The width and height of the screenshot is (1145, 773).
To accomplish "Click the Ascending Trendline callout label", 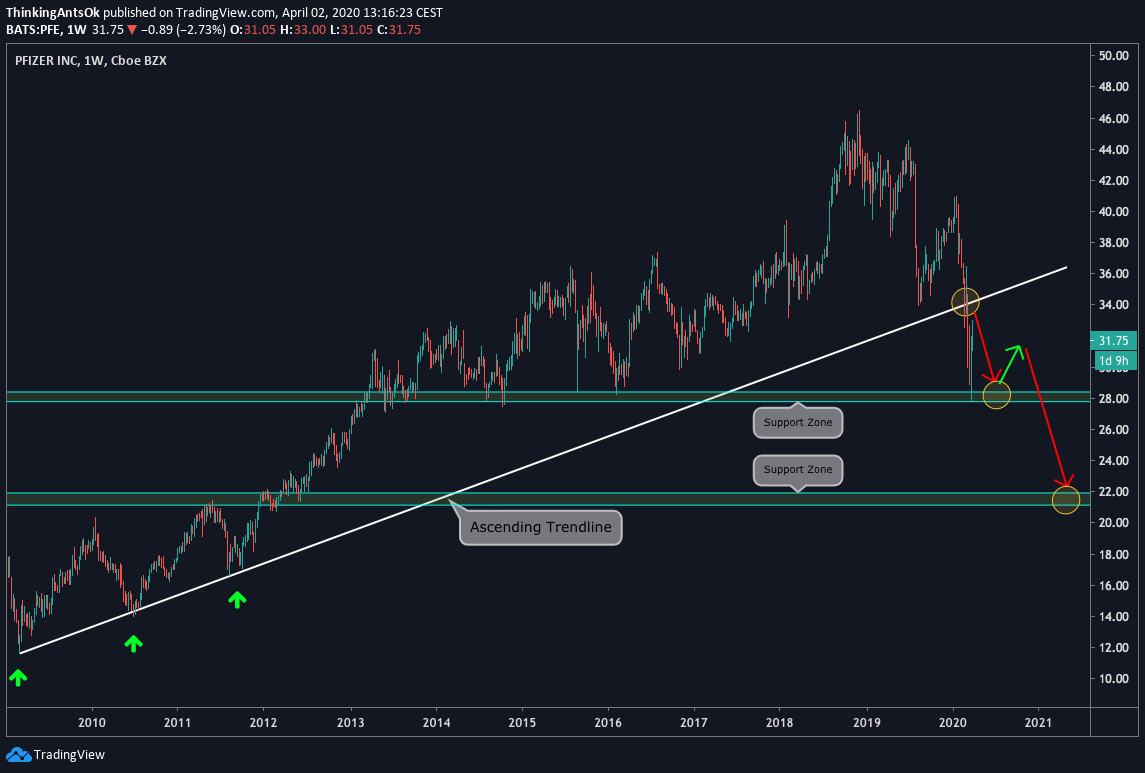I will (x=540, y=527).
